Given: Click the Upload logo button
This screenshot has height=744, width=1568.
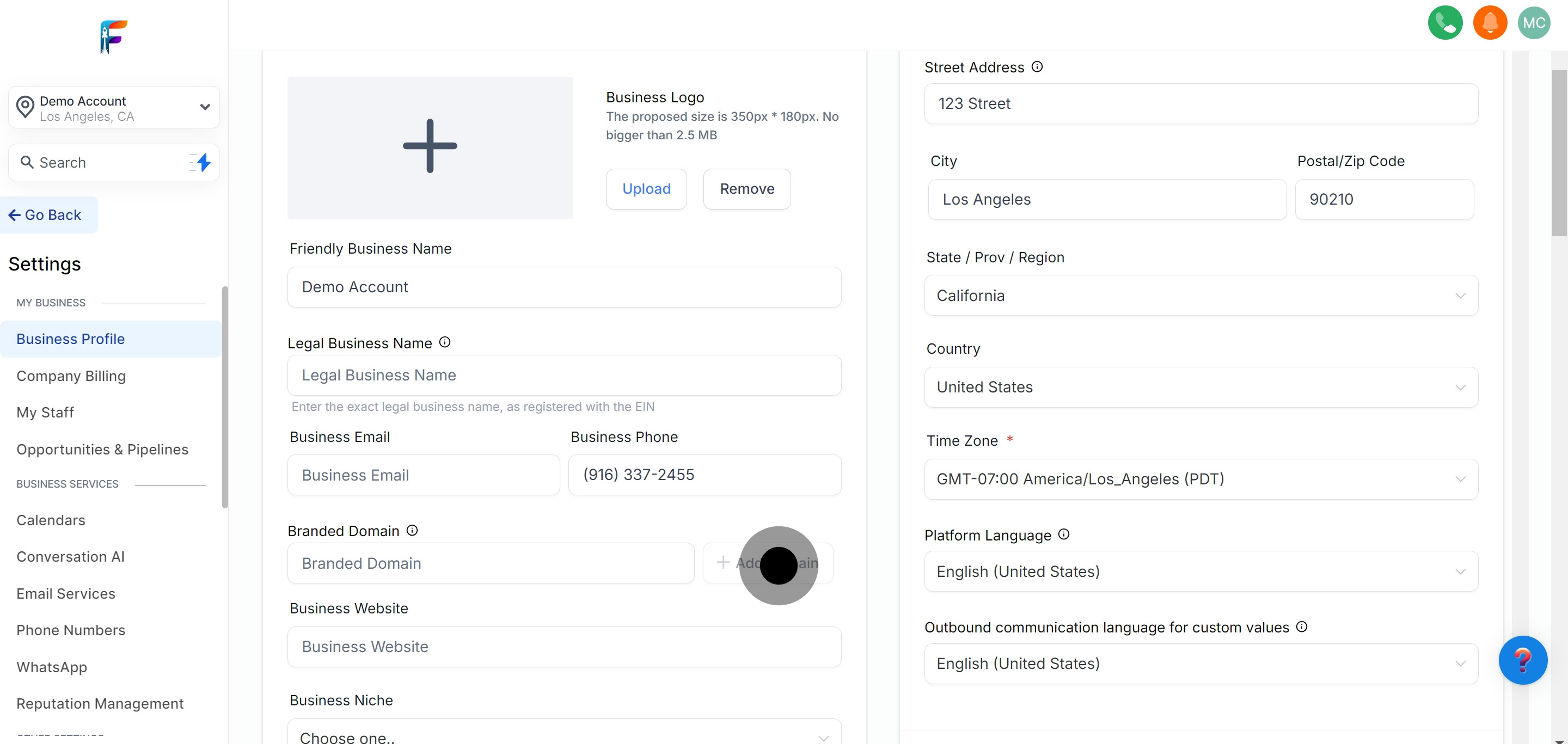Looking at the screenshot, I should tap(646, 189).
